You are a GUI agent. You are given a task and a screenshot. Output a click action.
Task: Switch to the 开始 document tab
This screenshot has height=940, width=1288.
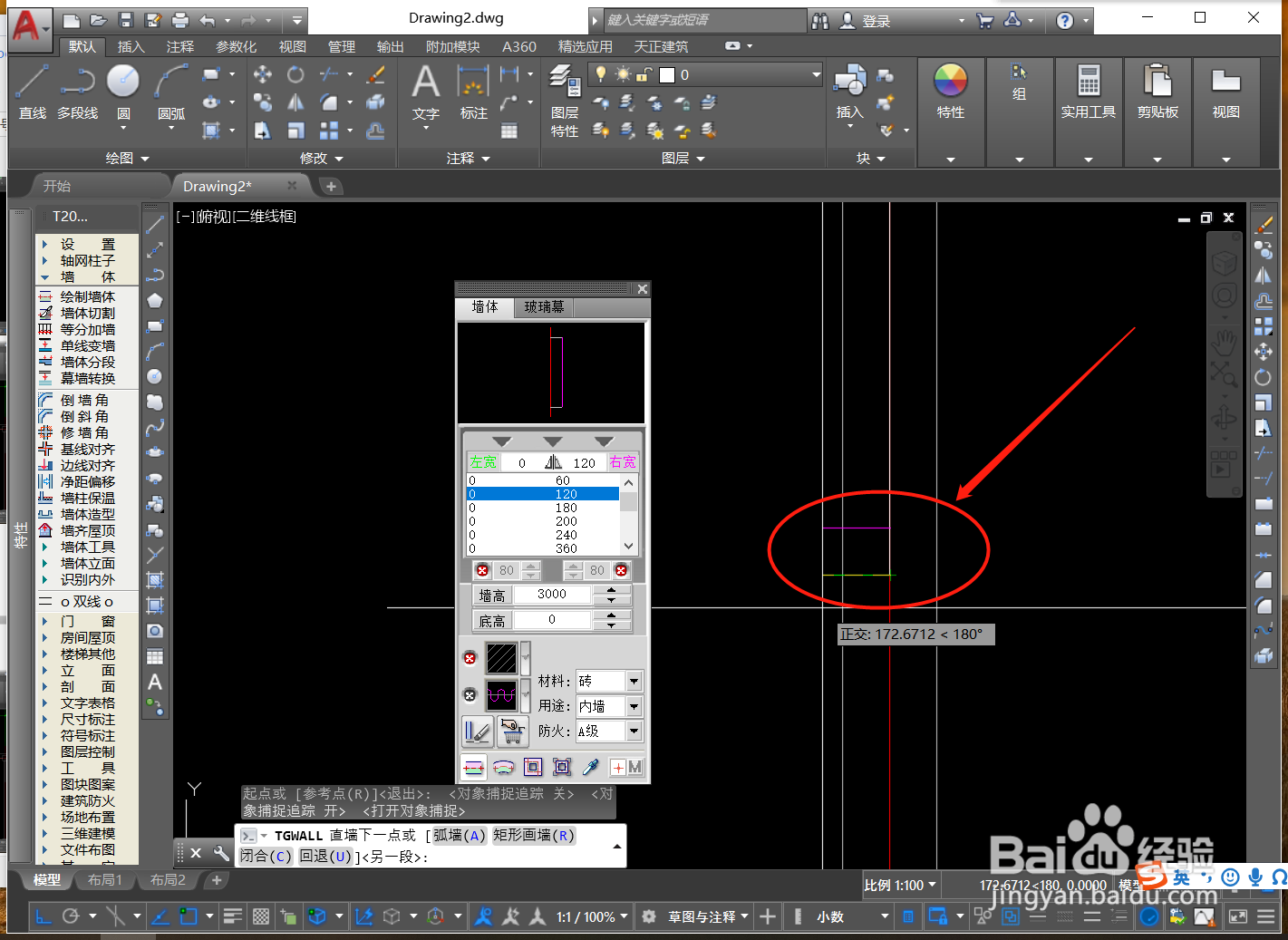click(57, 186)
